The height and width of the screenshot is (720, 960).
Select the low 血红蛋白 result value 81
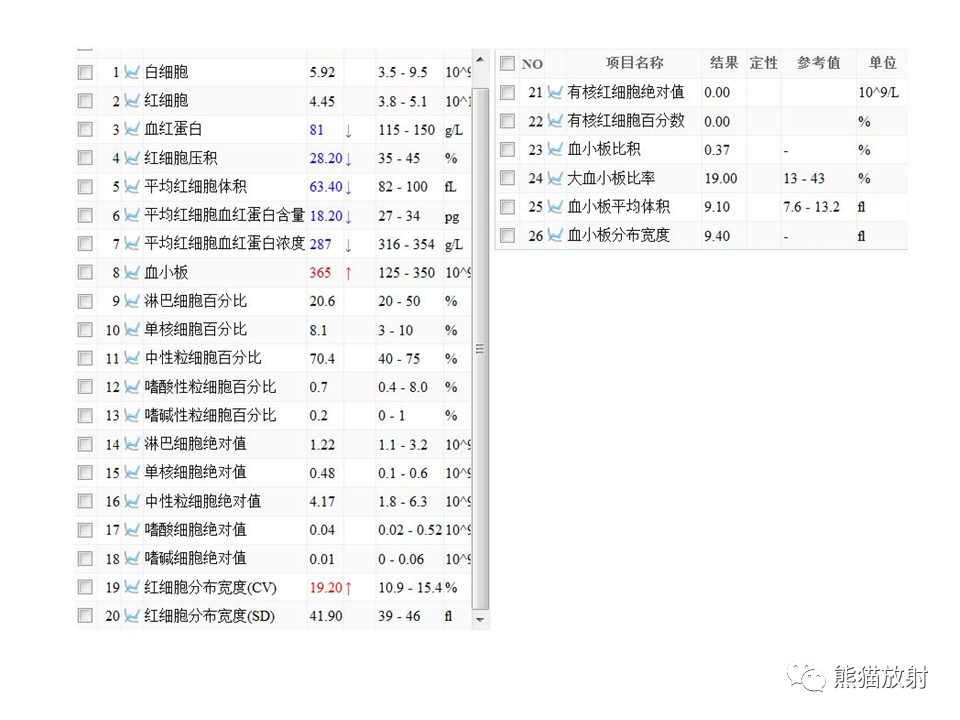317,130
